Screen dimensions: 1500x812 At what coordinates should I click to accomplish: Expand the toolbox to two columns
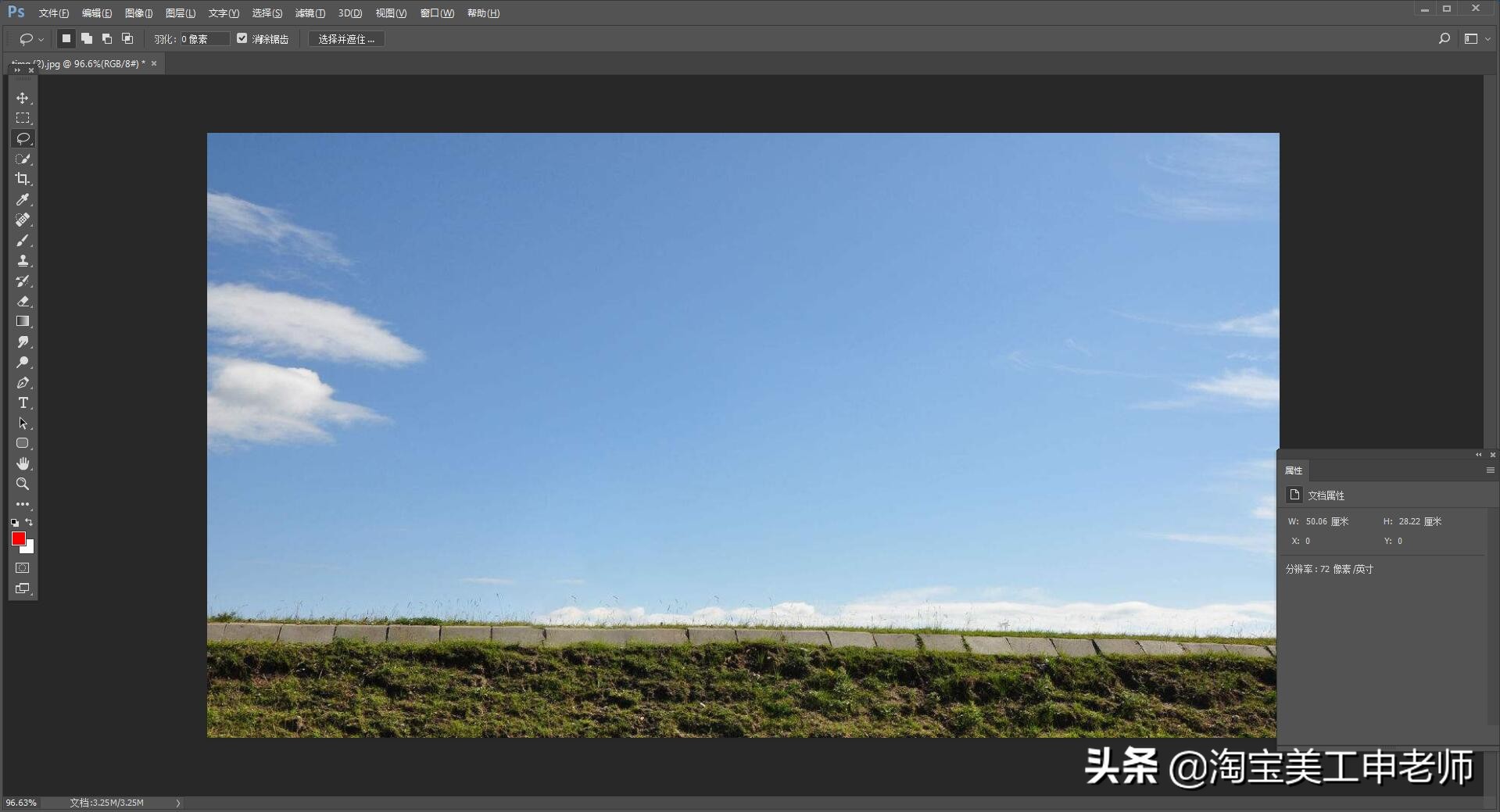pyautogui.click(x=17, y=70)
